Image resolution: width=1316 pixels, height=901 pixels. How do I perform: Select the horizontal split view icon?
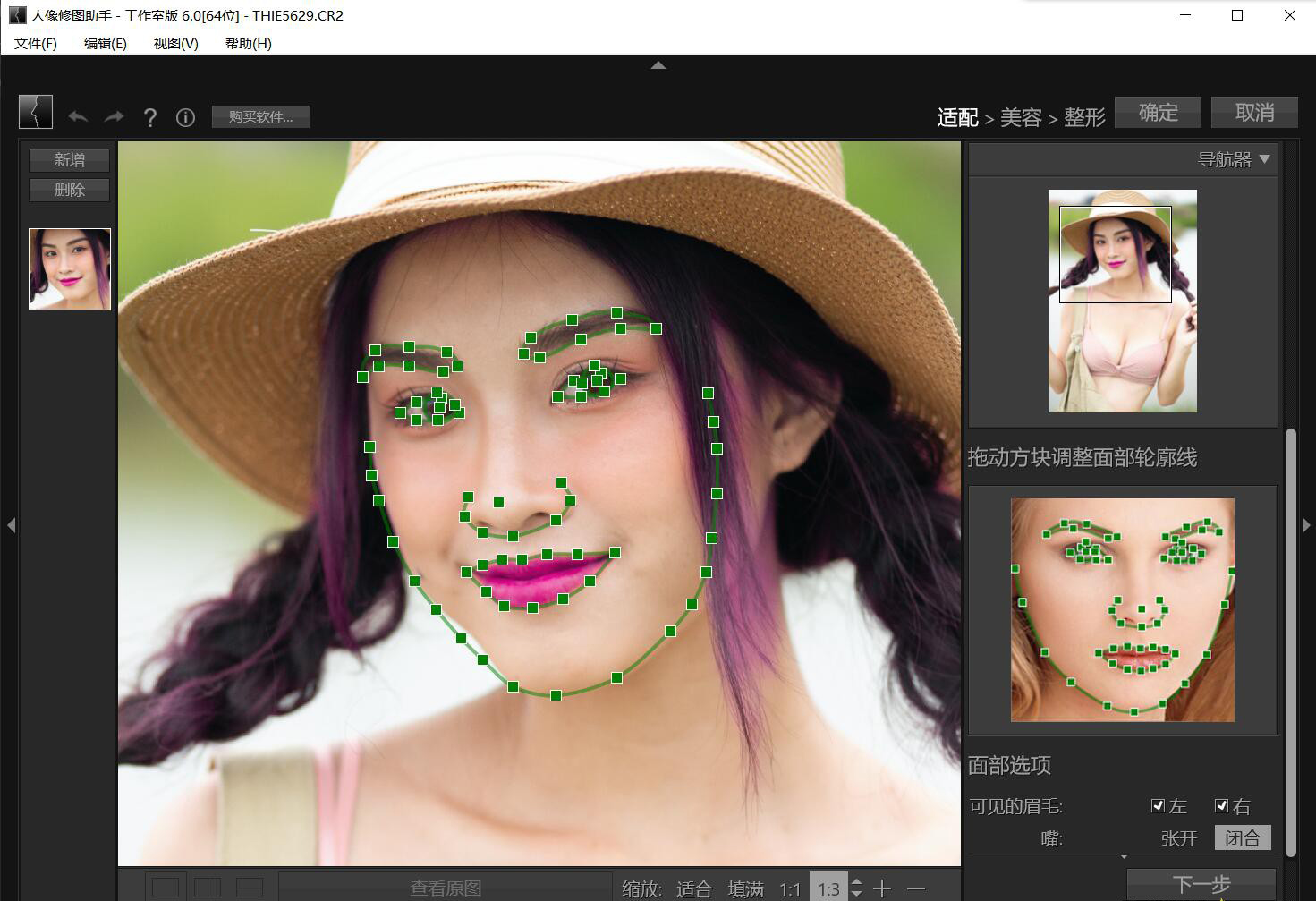click(x=250, y=887)
